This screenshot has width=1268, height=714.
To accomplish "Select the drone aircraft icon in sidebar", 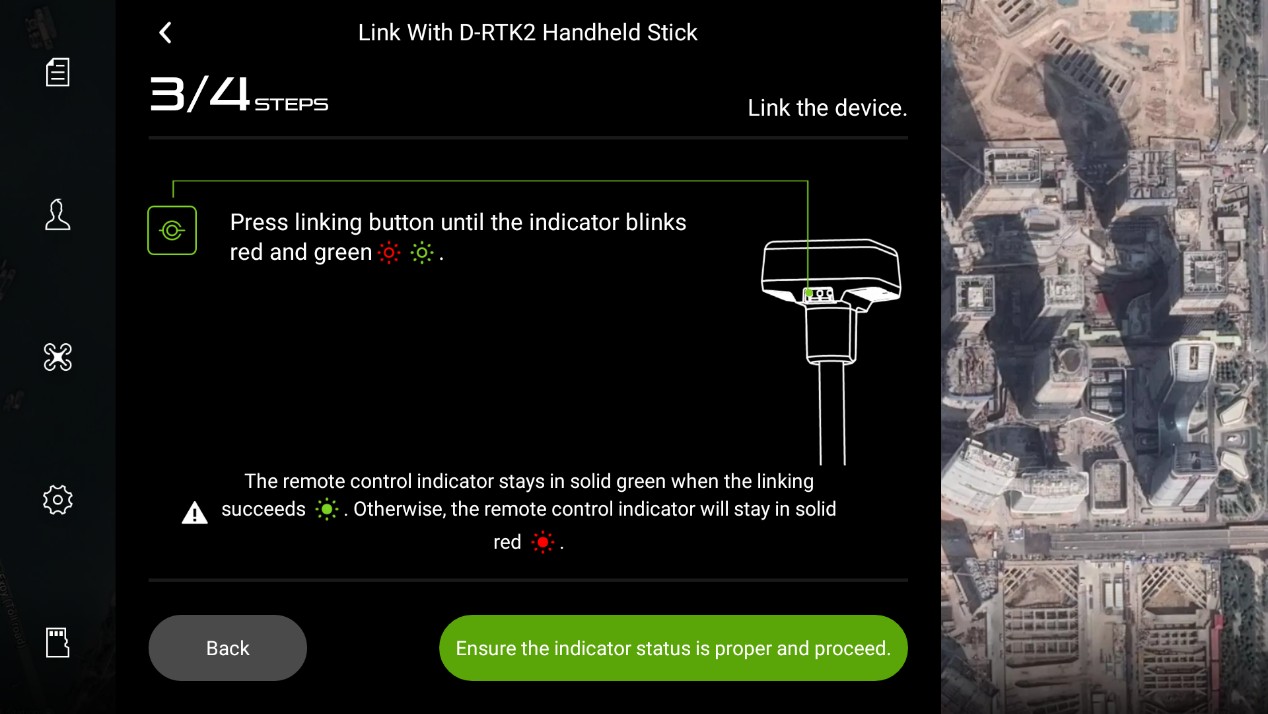I will pos(58,357).
